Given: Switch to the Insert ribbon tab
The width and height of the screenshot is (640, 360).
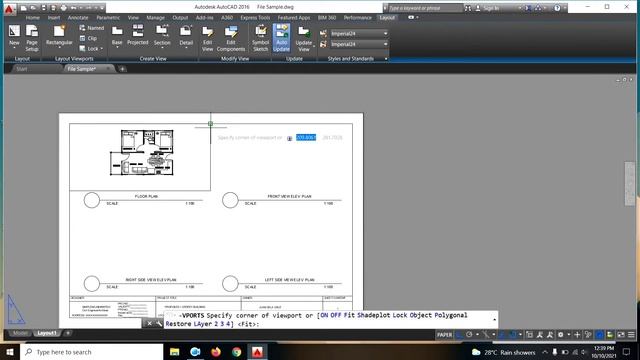Looking at the screenshot, I should [54, 18].
